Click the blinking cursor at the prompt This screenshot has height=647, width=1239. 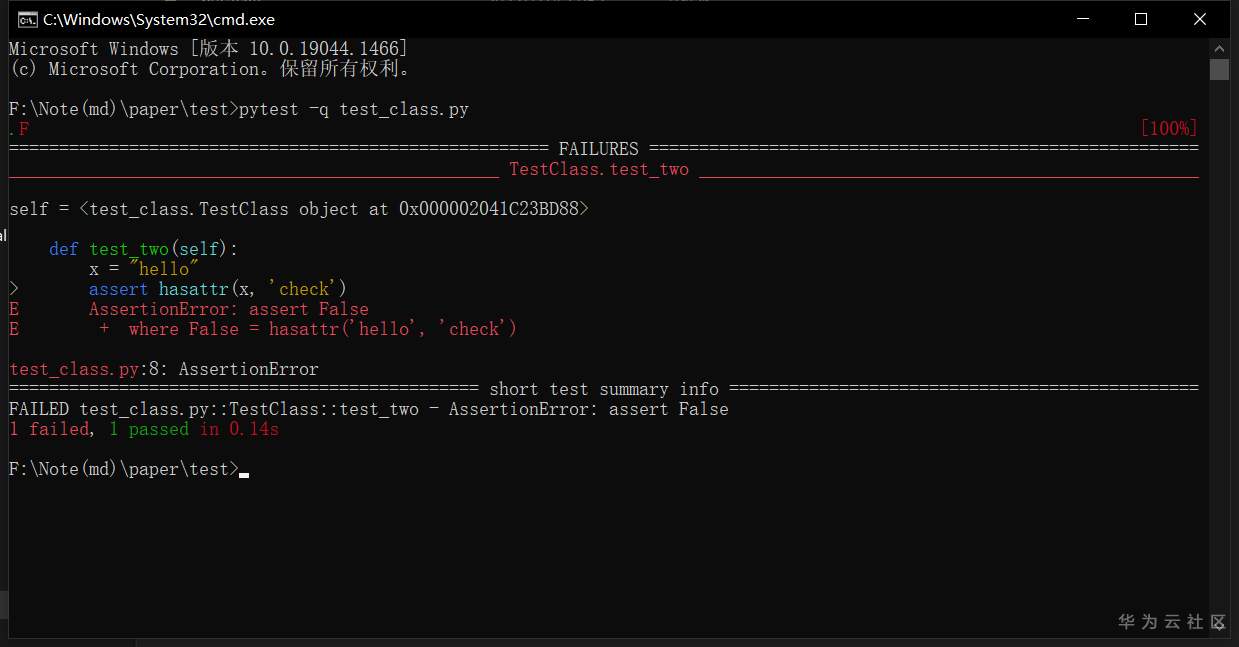coord(244,471)
